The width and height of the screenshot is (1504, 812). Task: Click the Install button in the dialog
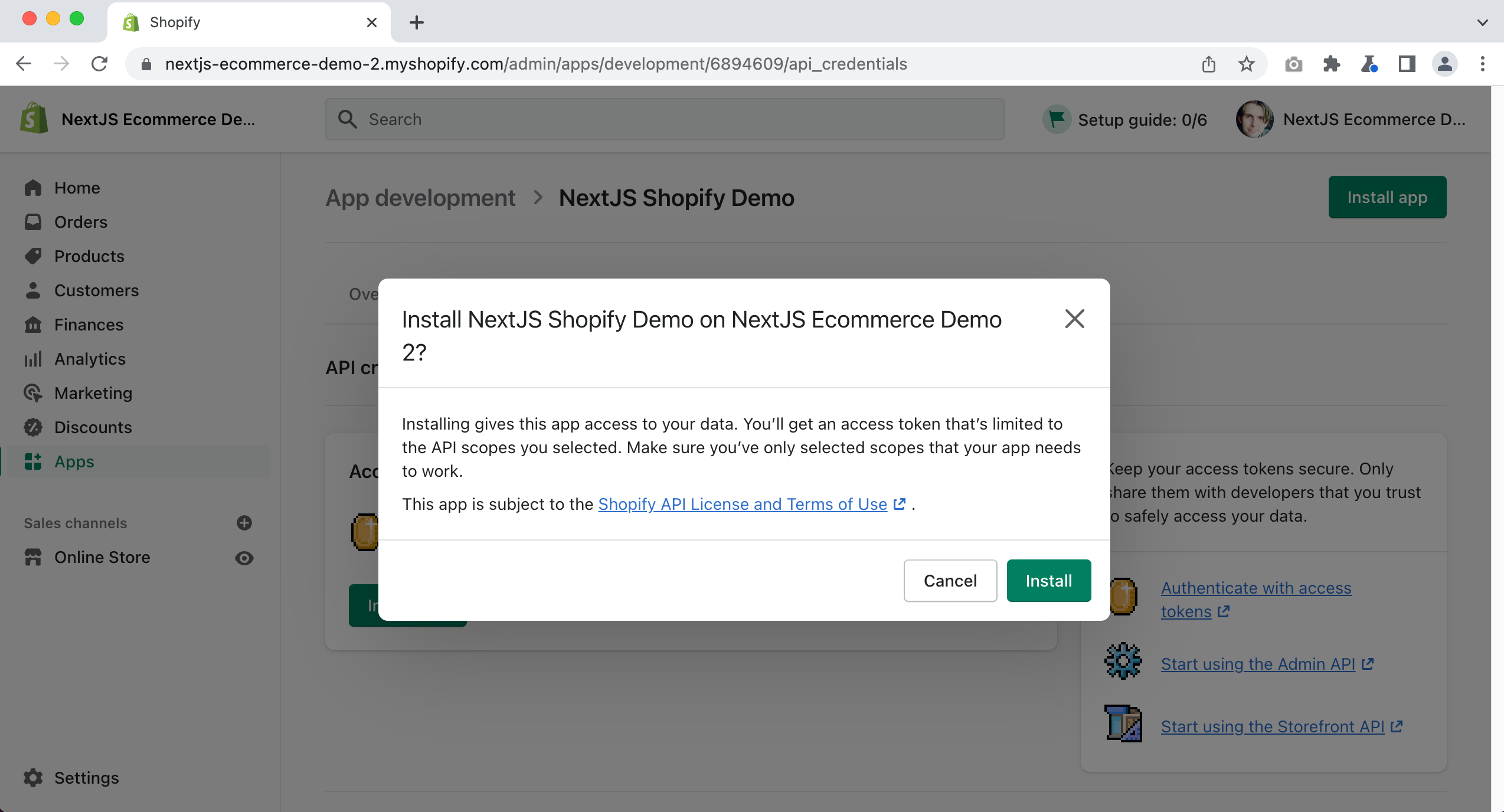pos(1048,581)
